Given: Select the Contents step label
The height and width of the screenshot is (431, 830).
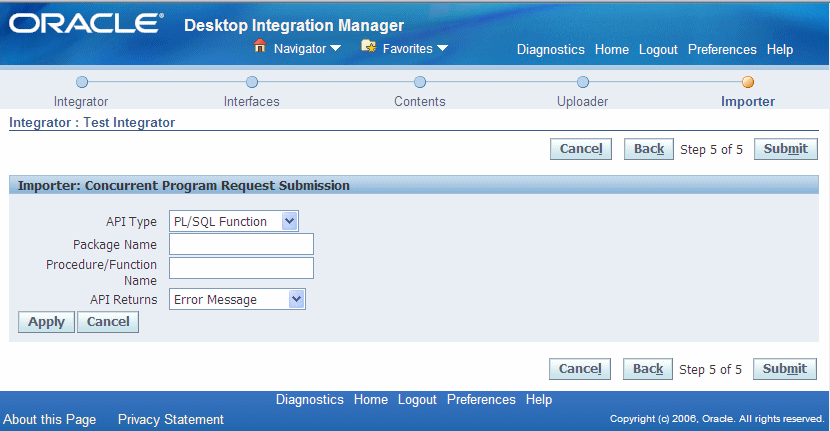Looking at the screenshot, I should 420,101.
